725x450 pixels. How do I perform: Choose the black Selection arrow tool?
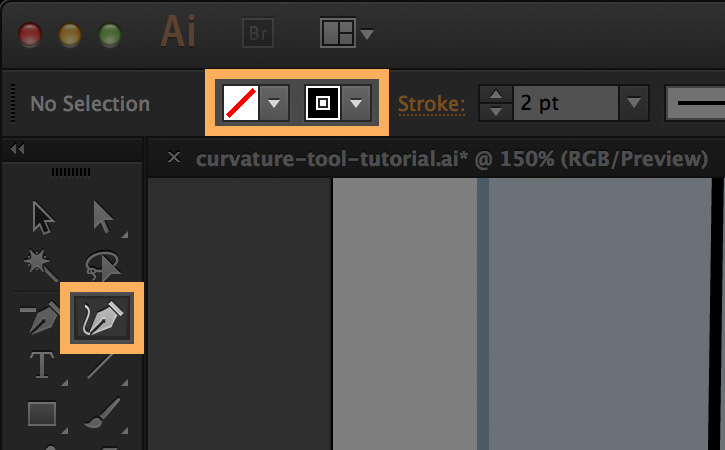click(42, 216)
